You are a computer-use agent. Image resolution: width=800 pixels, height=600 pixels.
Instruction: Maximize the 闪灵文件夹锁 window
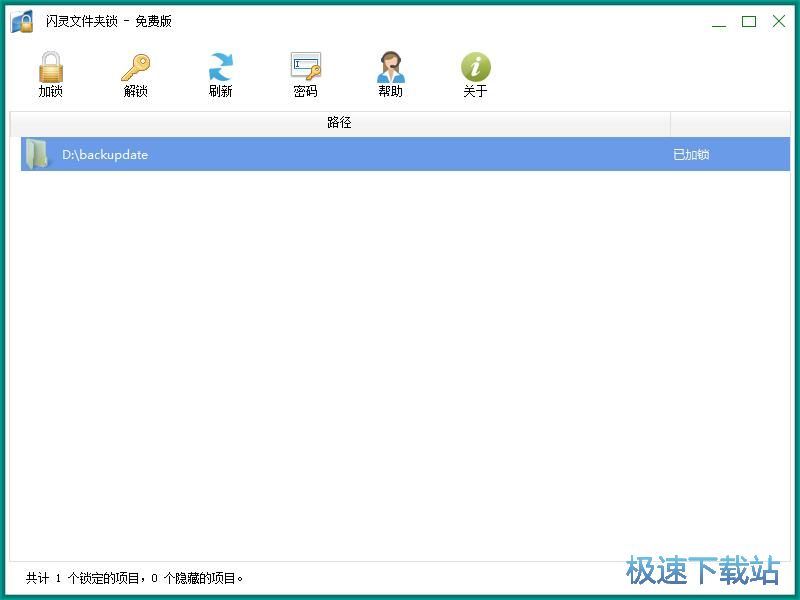pos(748,21)
